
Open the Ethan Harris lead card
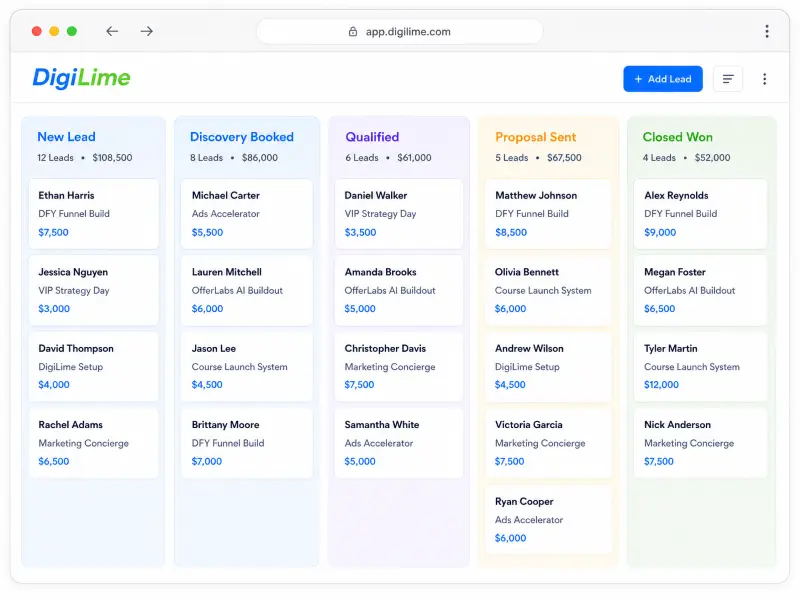click(x=94, y=214)
